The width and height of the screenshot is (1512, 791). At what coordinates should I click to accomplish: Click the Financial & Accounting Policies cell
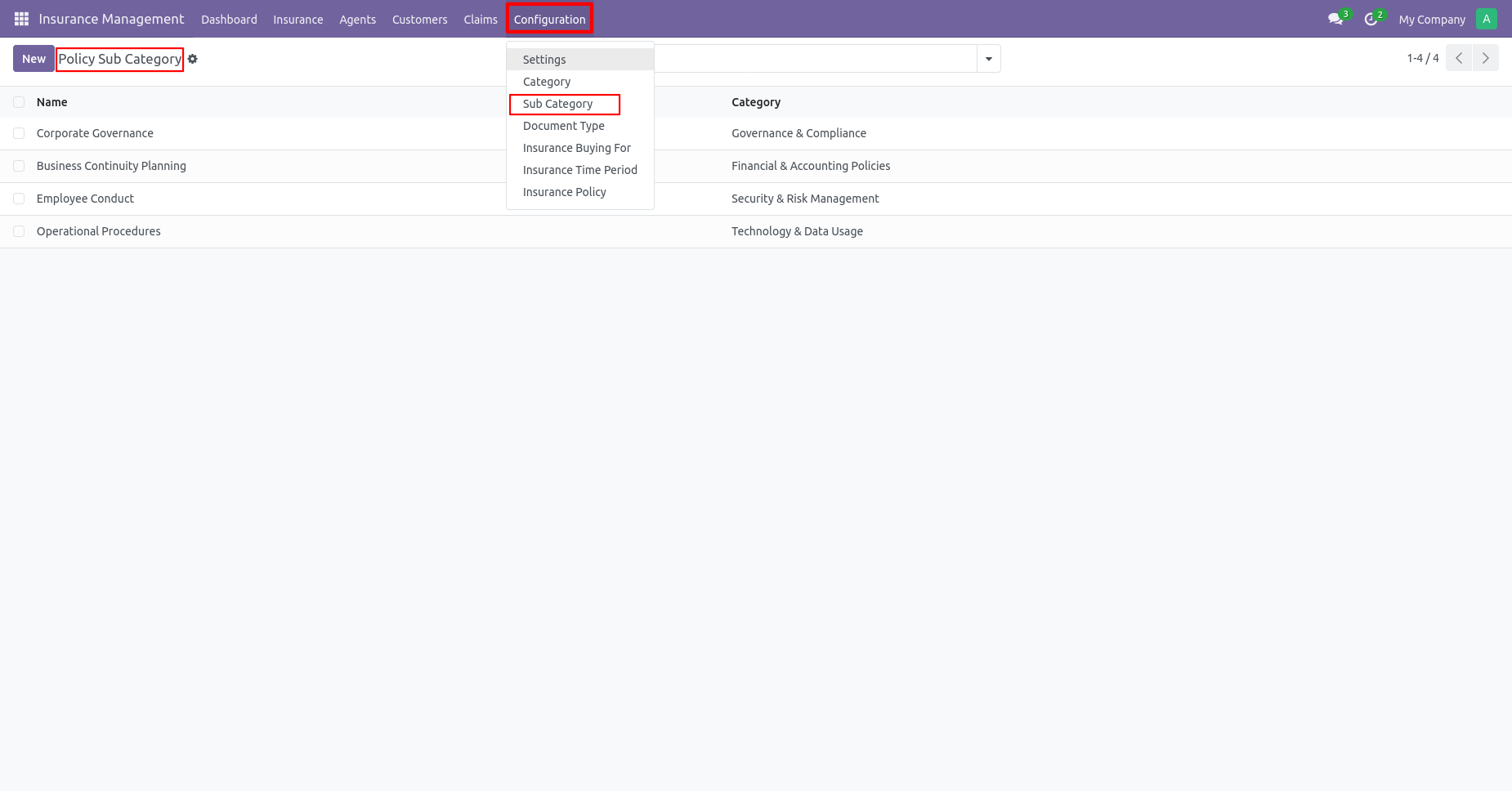coord(811,166)
